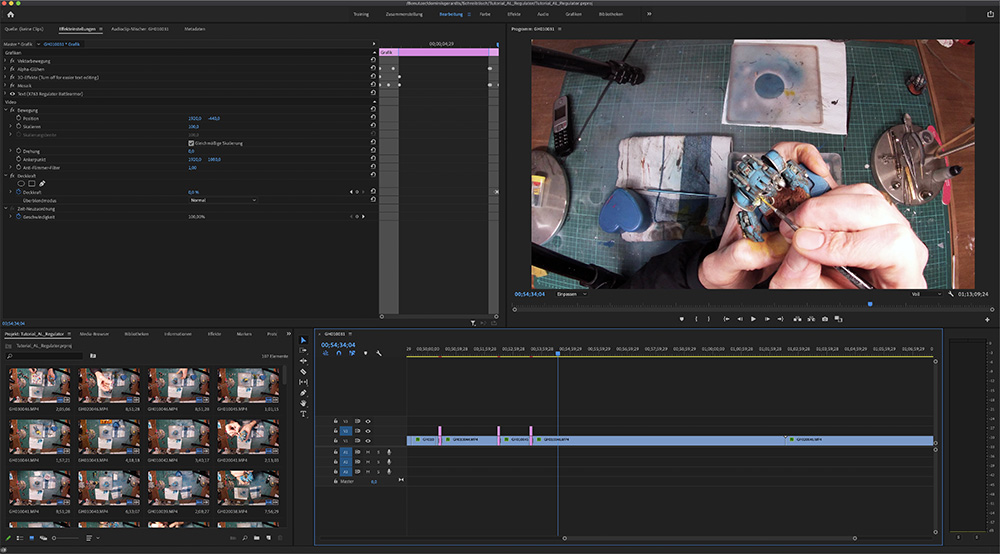
Task: Open the Überblendmodus Normal dropdown
Action: point(223,200)
